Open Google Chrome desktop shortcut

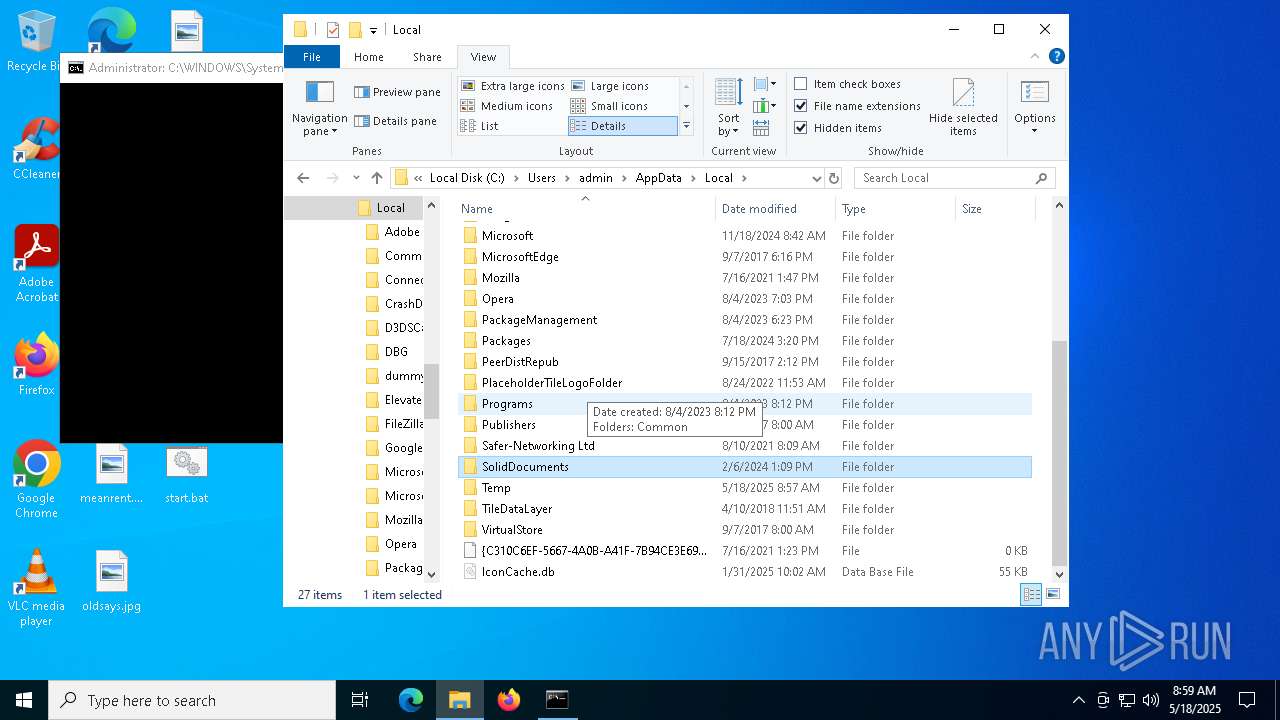pyautogui.click(x=36, y=480)
